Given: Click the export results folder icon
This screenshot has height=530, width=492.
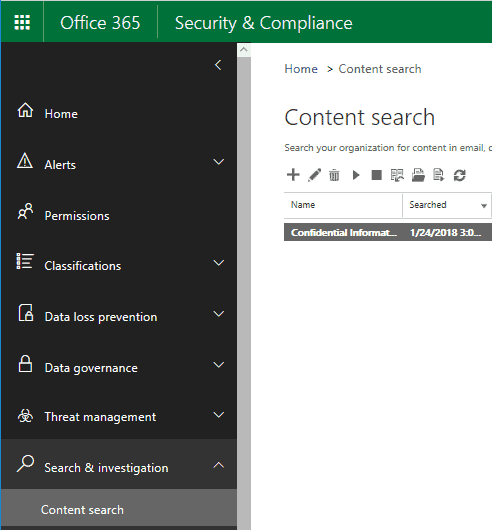Looking at the screenshot, I should (418, 175).
